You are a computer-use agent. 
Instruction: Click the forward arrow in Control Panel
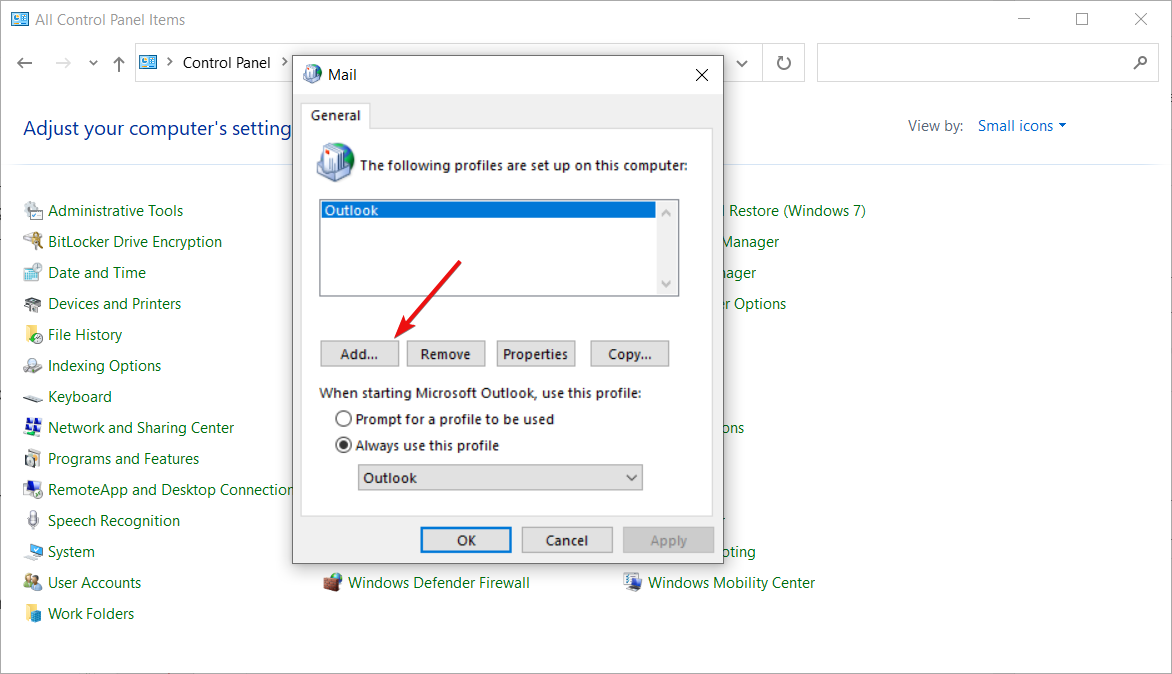pyautogui.click(x=64, y=64)
